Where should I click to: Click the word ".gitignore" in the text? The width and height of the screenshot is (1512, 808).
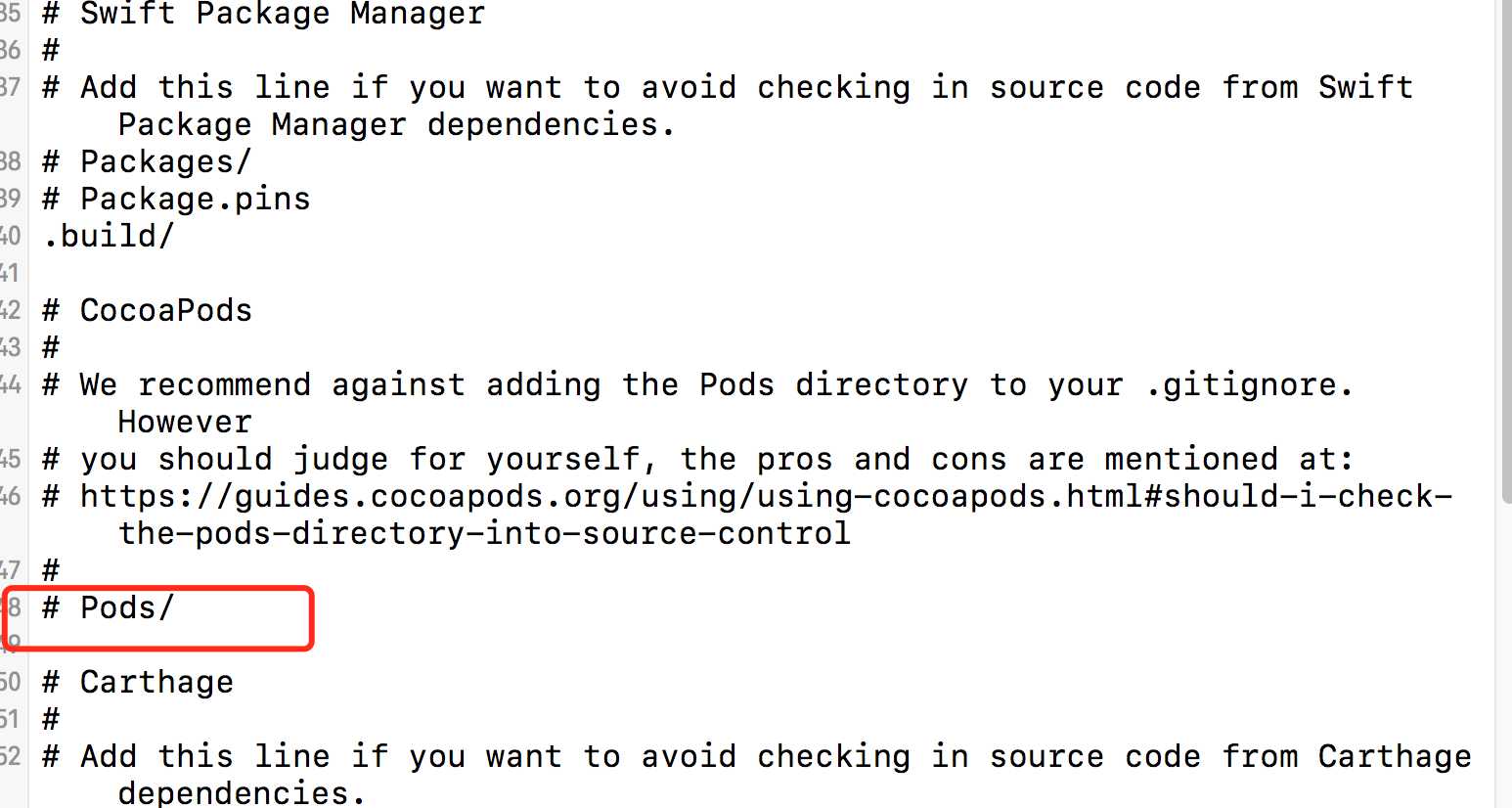pos(1249,384)
